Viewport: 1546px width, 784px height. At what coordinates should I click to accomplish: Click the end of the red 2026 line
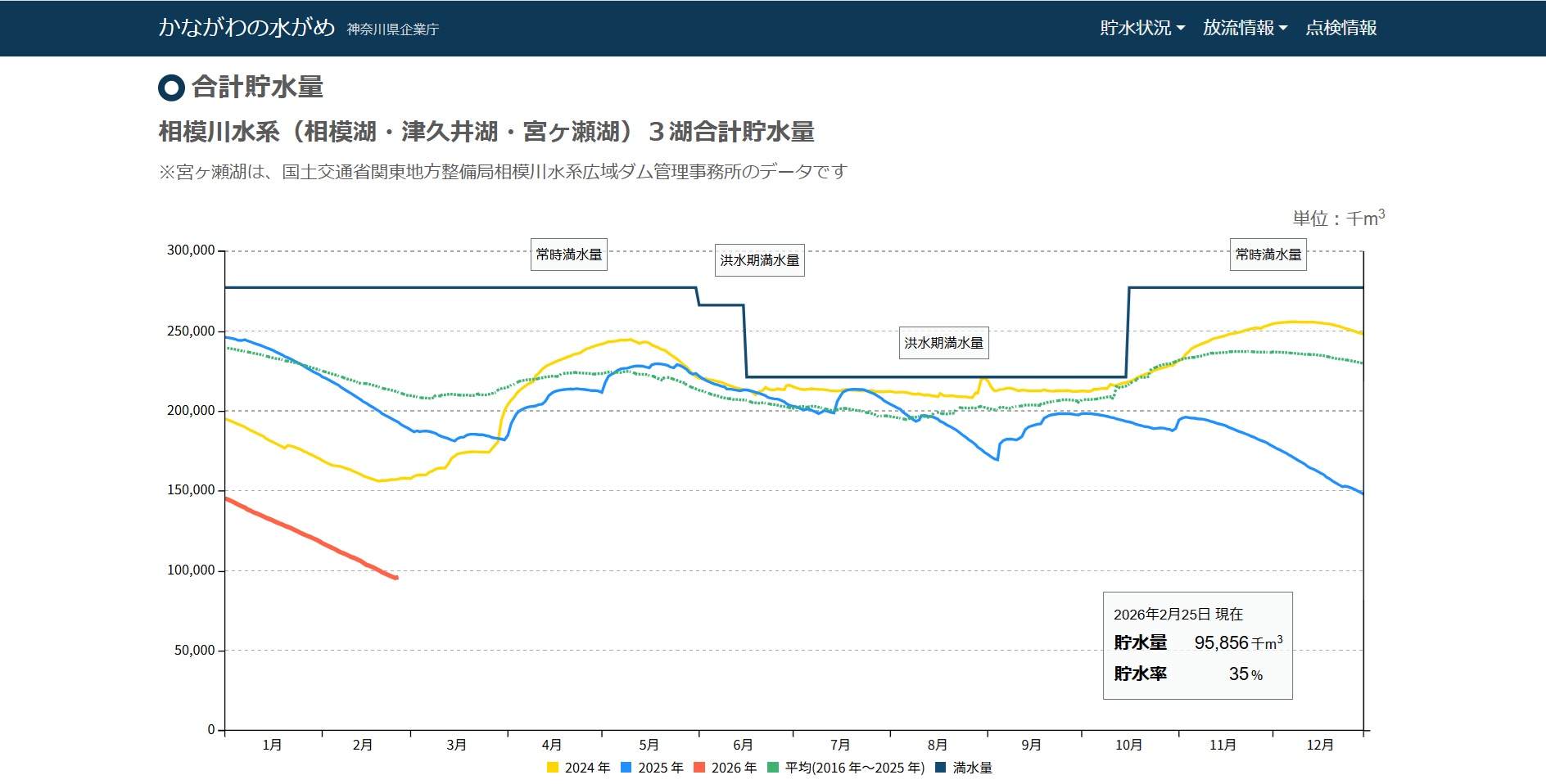396,578
